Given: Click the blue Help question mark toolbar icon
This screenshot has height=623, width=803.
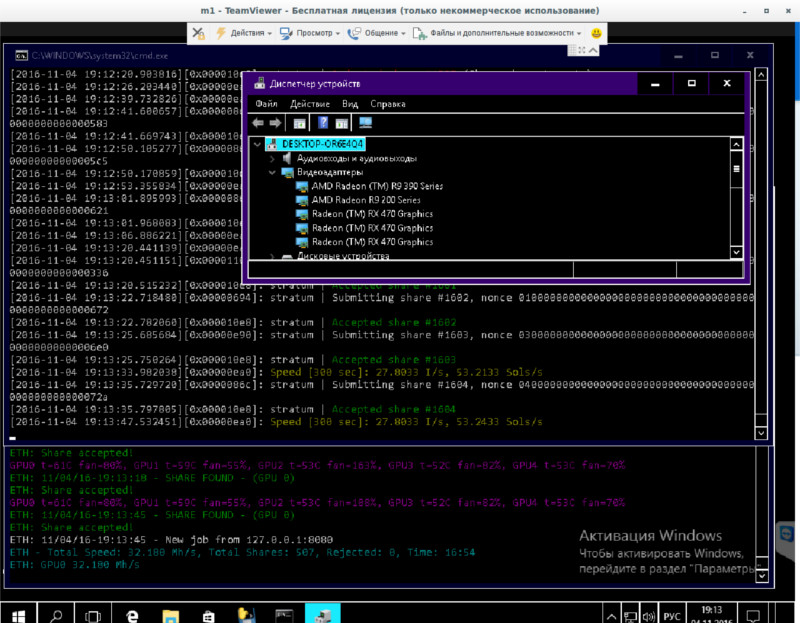Looking at the screenshot, I should click(x=323, y=123).
